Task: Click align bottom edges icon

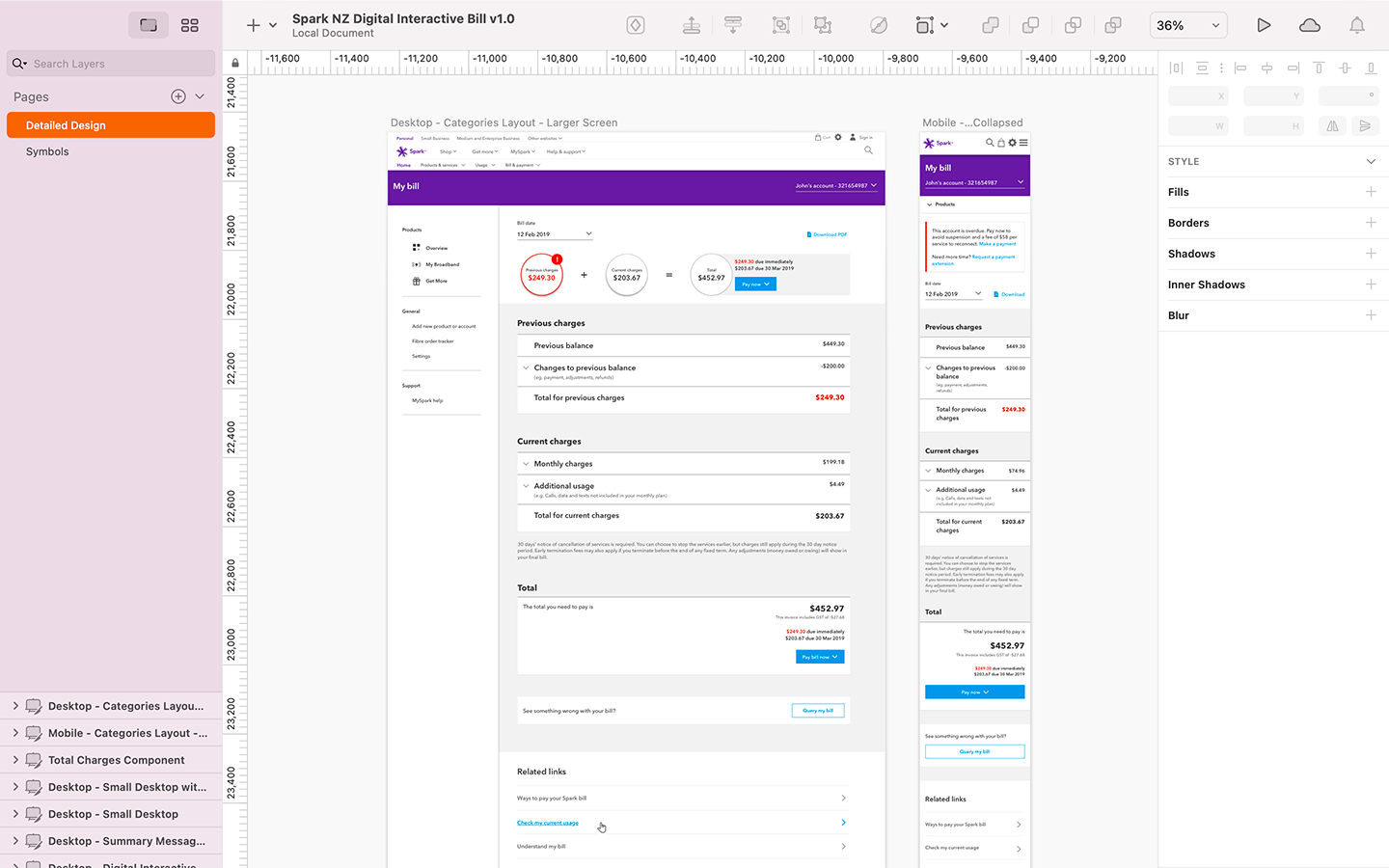Action: pos(1371,68)
